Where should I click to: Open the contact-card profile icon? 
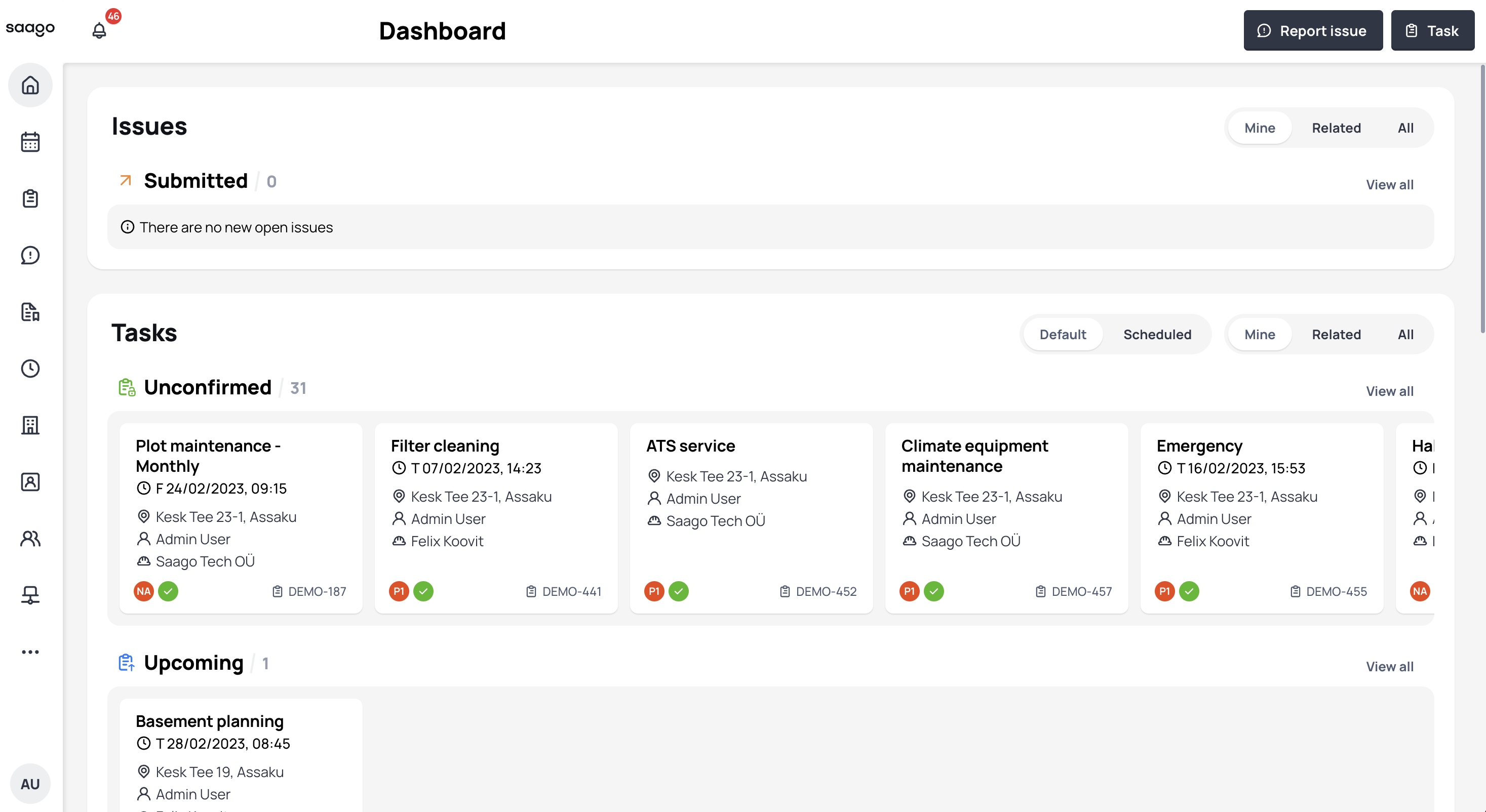pyautogui.click(x=30, y=482)
